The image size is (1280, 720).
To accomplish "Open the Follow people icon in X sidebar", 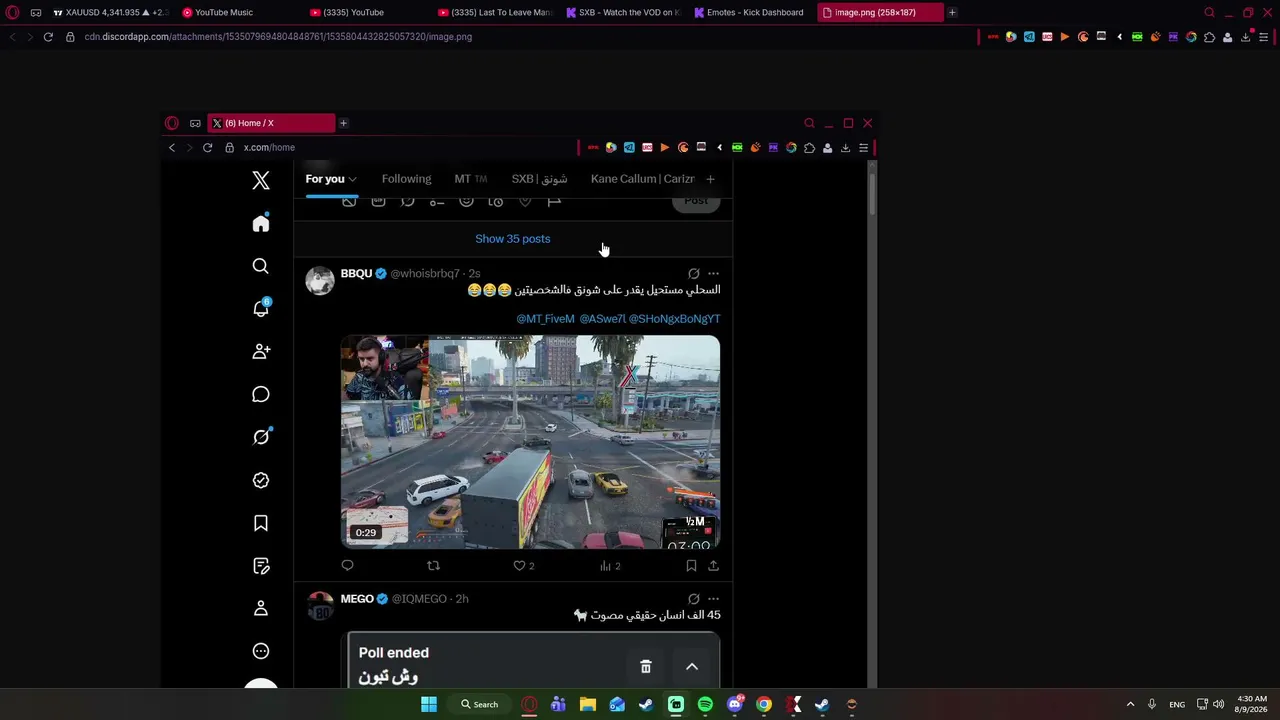I will pyautogui.click(x=261, y=351).
